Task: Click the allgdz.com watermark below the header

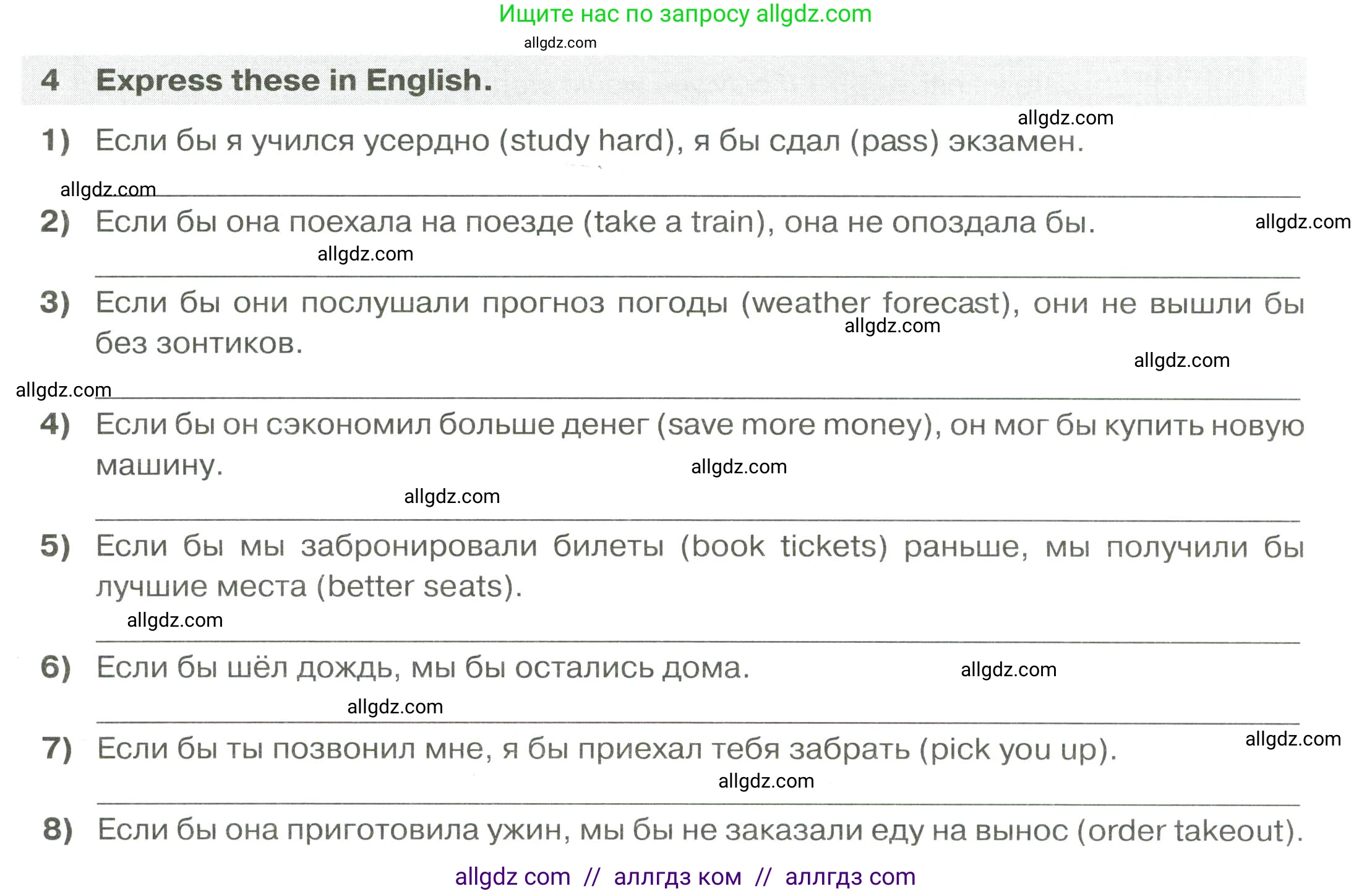Action: pyautogui.click(x=560, y=43)
